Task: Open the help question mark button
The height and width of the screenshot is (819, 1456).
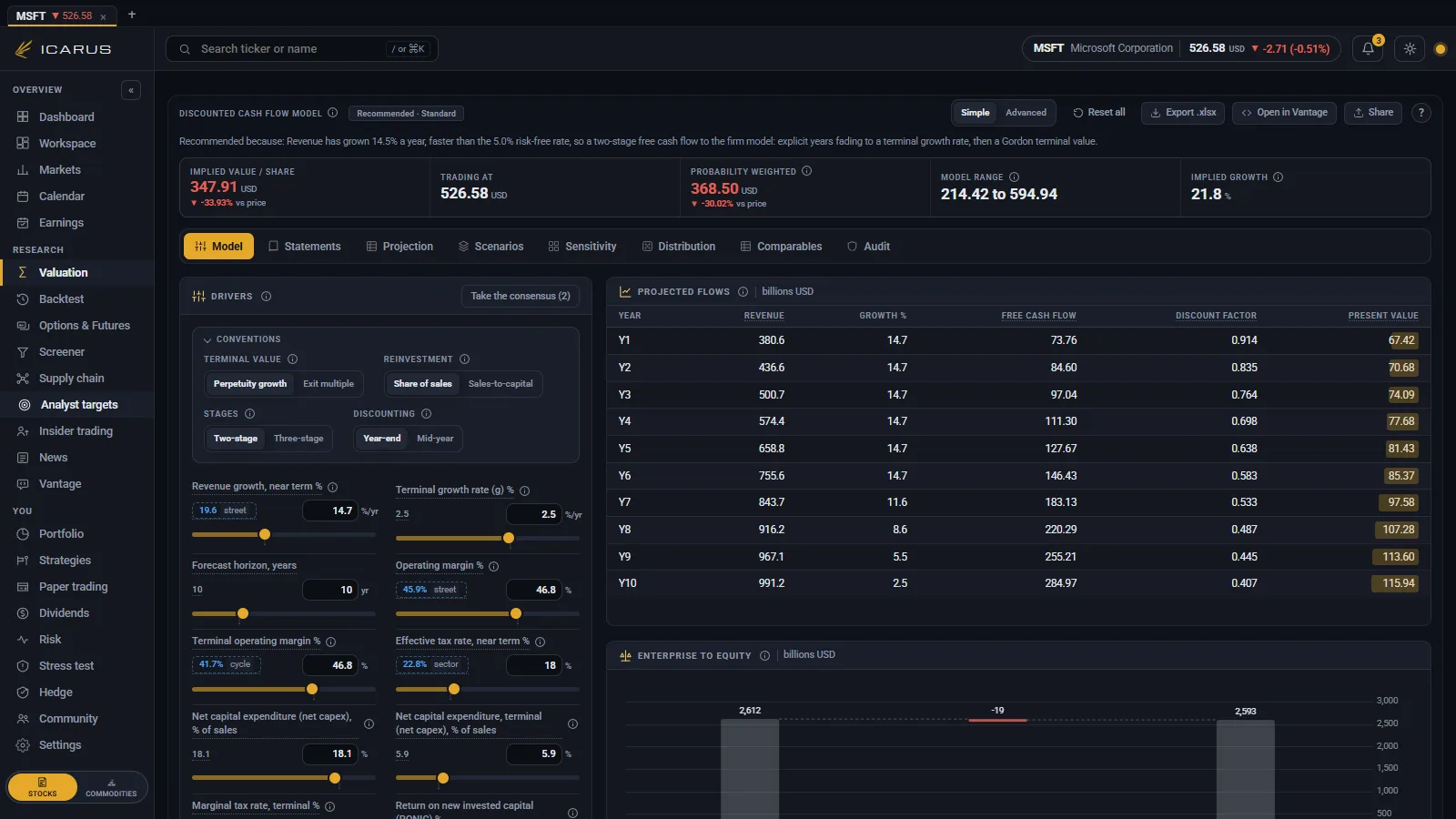Action: pyautogui.click(x=1421, y=113)
